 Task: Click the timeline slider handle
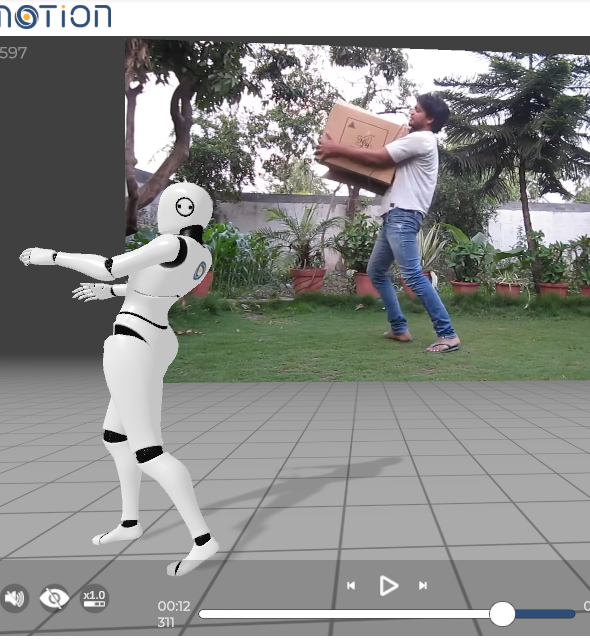tap(502, 614)
